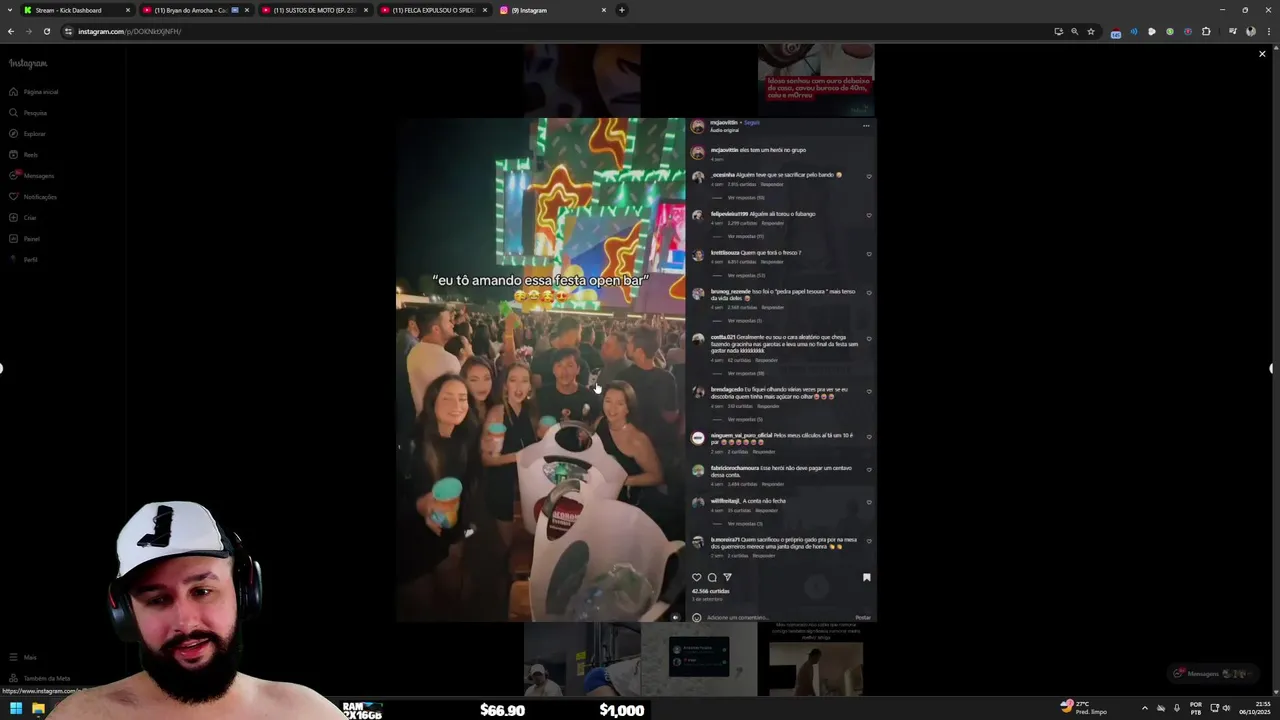The image size is (1280, 720).
Task: Expand replies under willfreitasjl_'s comment
Action: (x=745, y=523)
